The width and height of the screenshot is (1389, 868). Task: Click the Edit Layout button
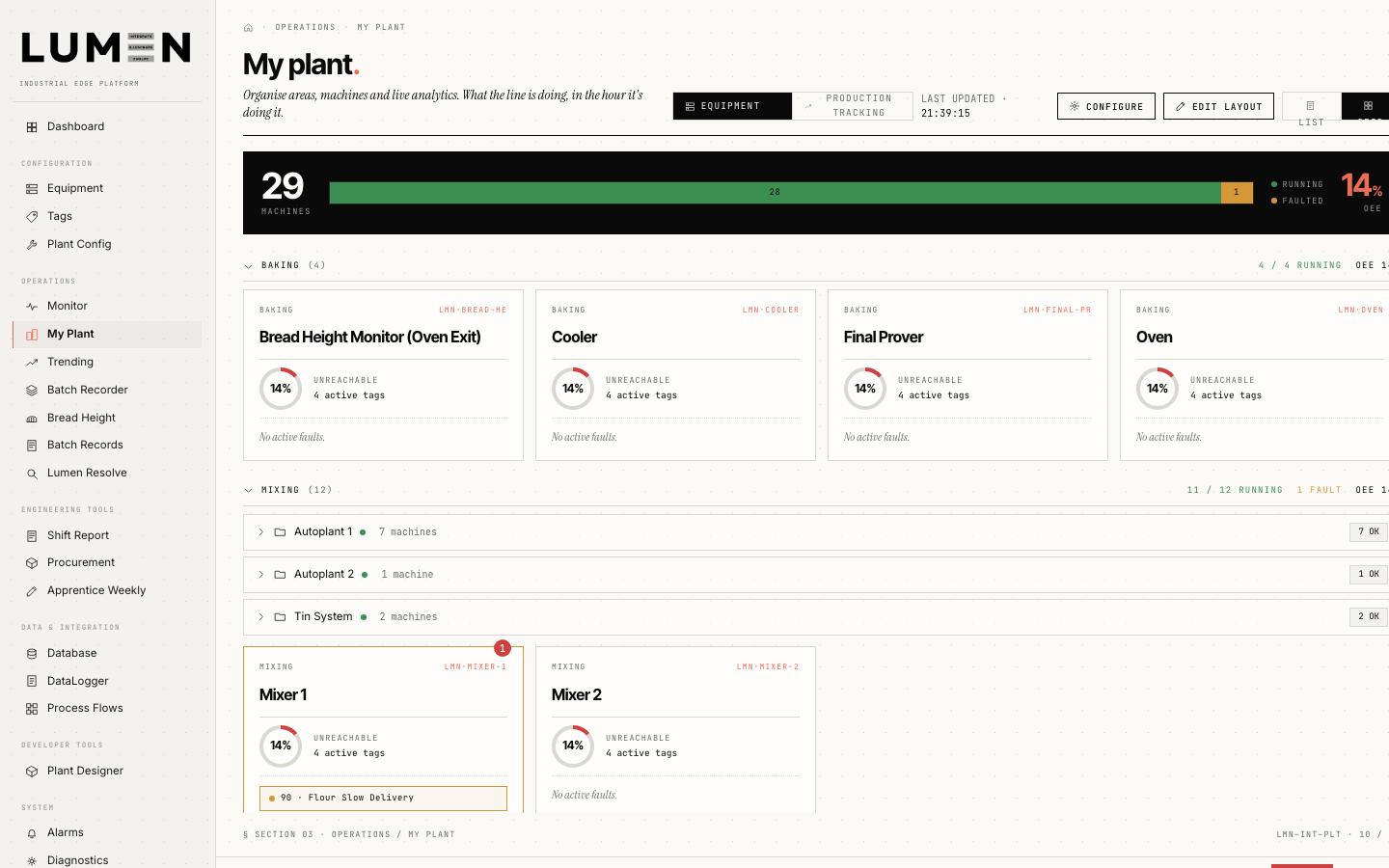pyautogui.click(x=1218, y=106)
